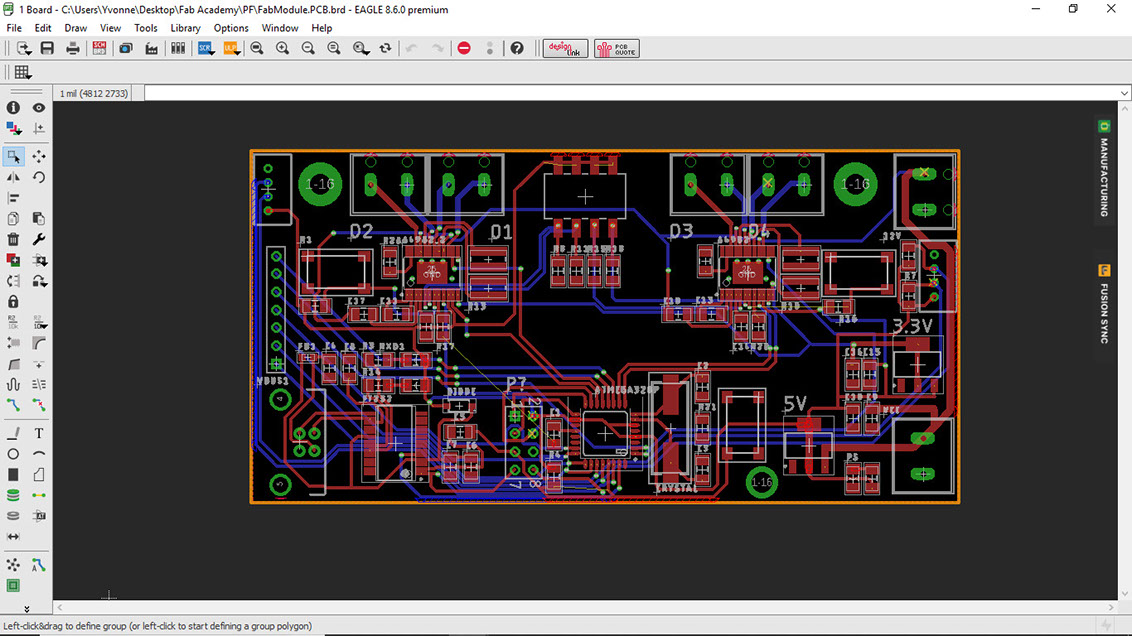Select the Align tool
Screen dimensions: 1132x636
tap(13, 198)
